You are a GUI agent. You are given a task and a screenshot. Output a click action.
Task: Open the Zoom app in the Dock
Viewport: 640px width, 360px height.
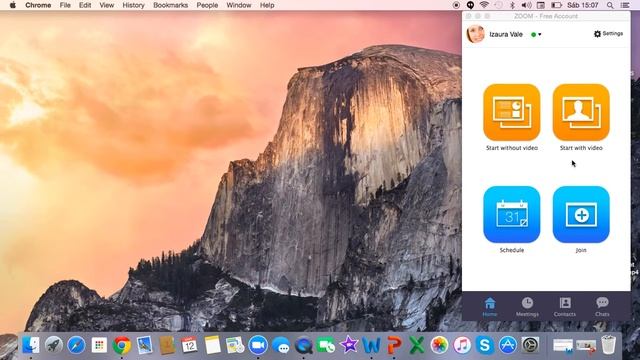(x=258, y=345)
